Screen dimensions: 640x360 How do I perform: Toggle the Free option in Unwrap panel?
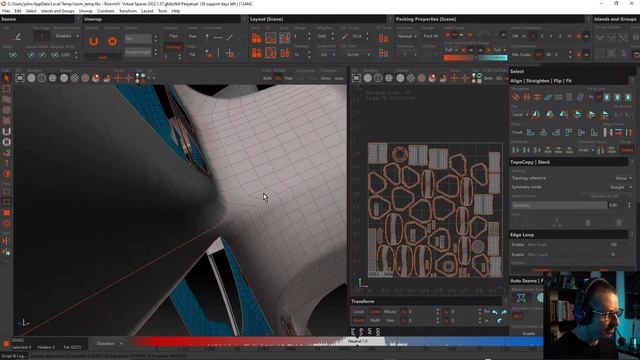(x=193, y=36)
